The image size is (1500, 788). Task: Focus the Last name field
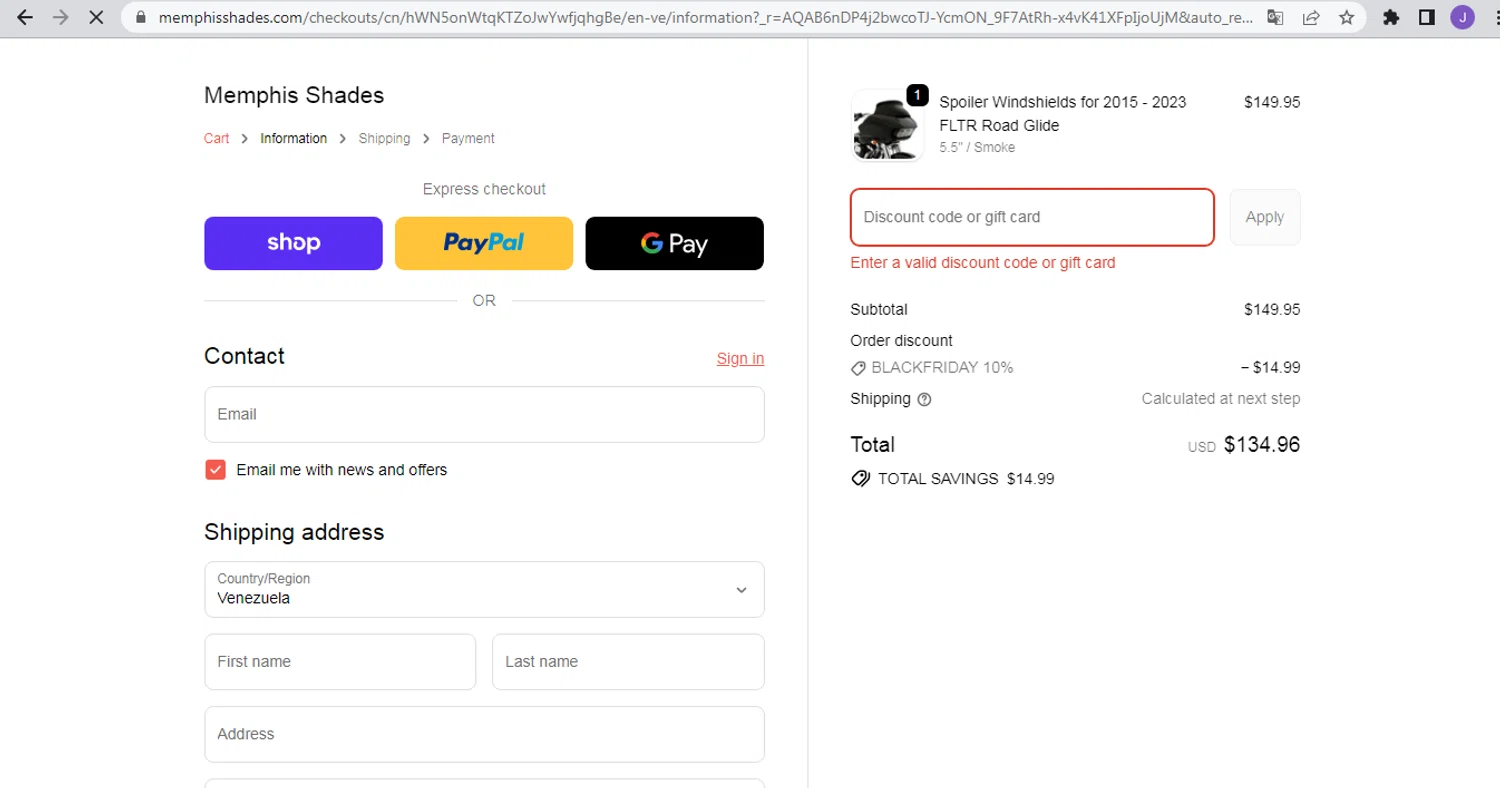628,661
